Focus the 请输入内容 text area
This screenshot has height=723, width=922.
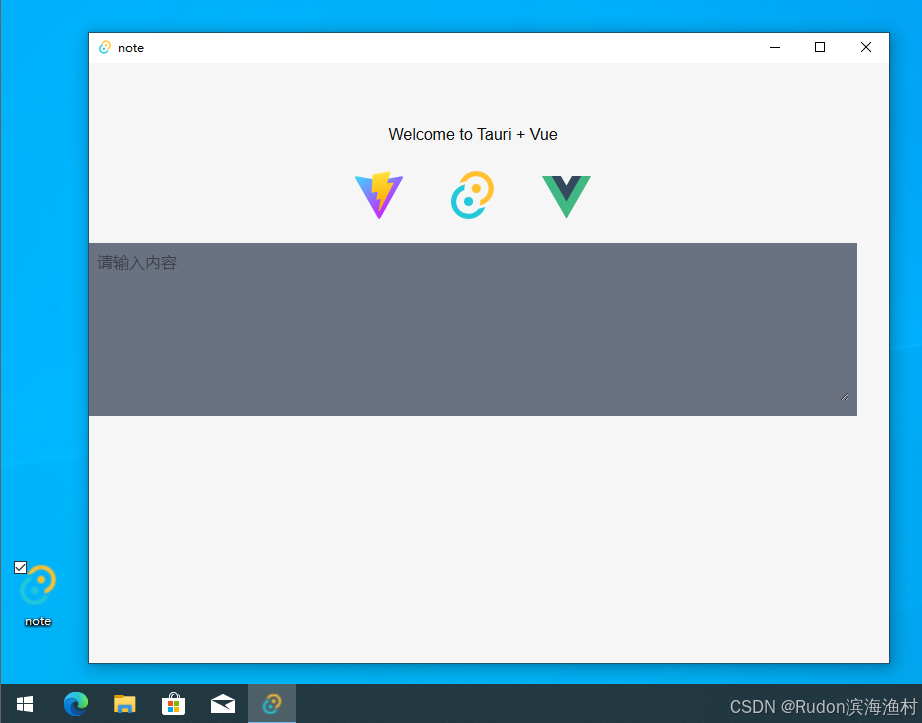pos(473,329)
